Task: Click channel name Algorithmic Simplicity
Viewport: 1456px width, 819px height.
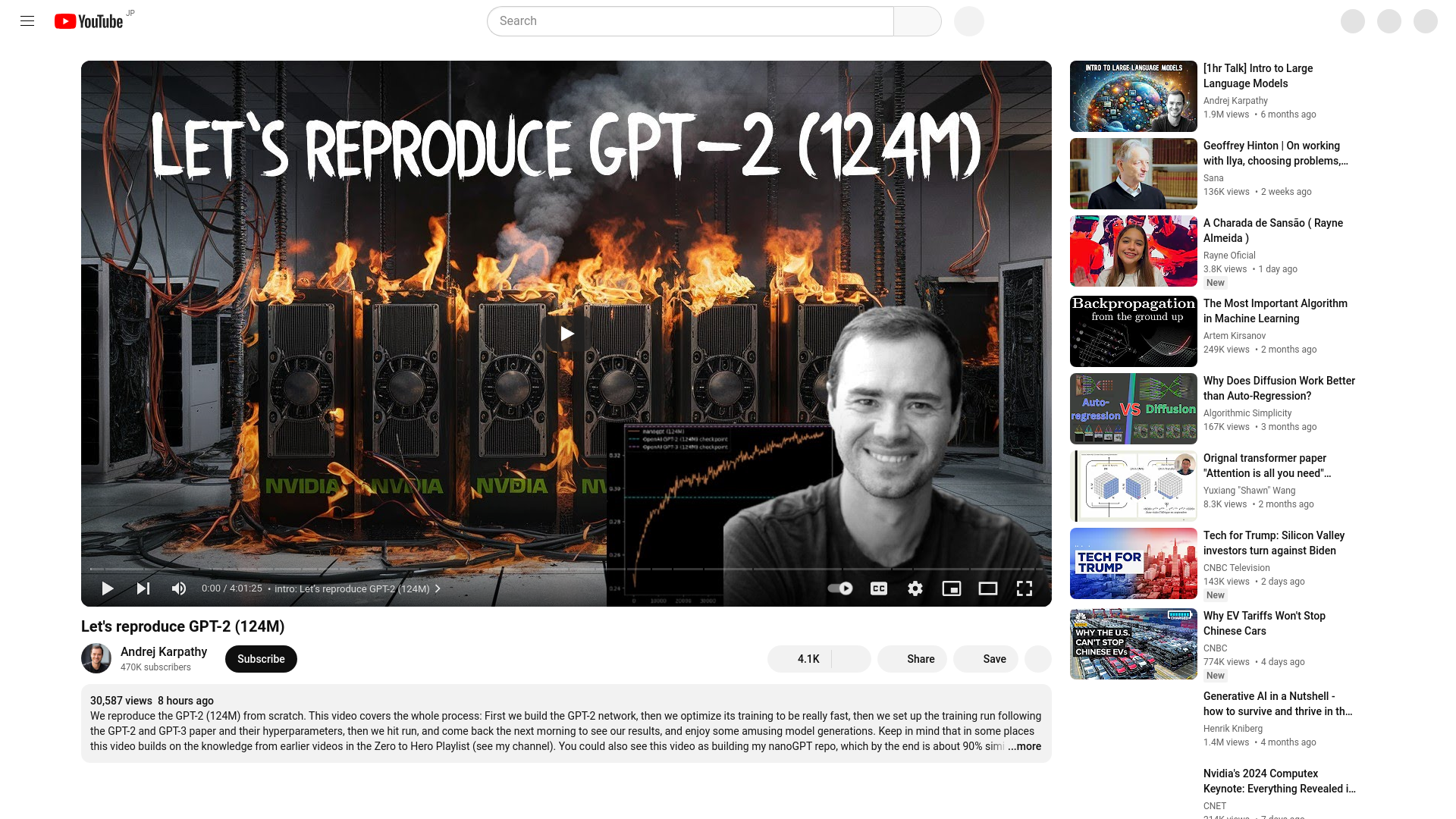Action: 1247,413
